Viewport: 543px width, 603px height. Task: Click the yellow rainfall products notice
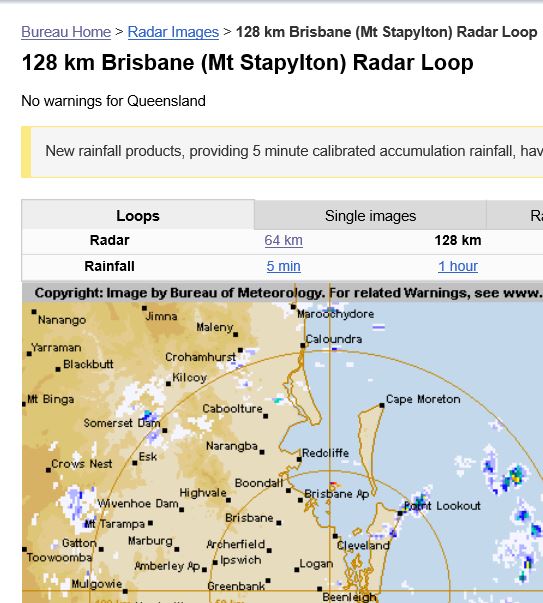pos(282,152)
